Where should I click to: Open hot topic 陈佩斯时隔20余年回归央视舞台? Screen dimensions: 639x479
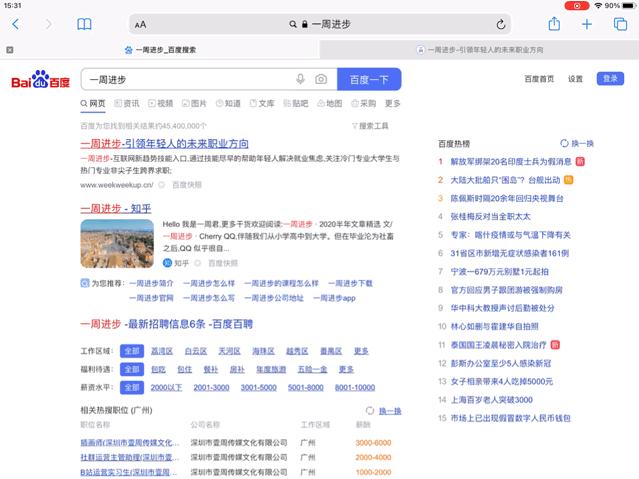point(507,198)
